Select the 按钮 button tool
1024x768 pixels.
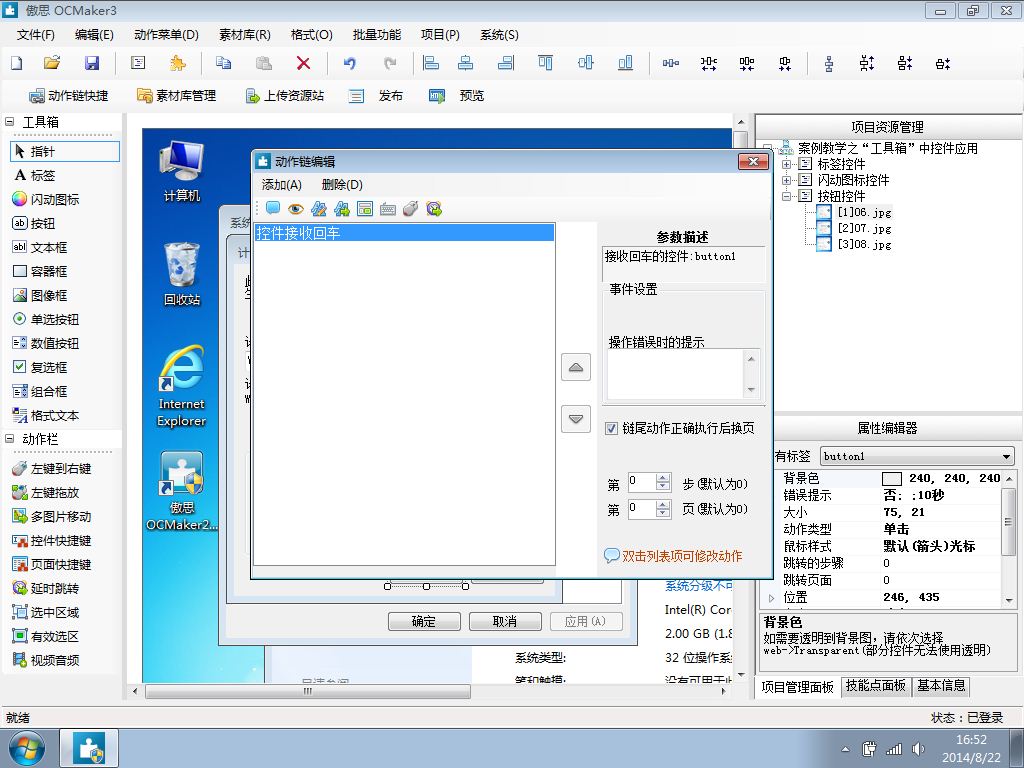click(x=34, y=223)
